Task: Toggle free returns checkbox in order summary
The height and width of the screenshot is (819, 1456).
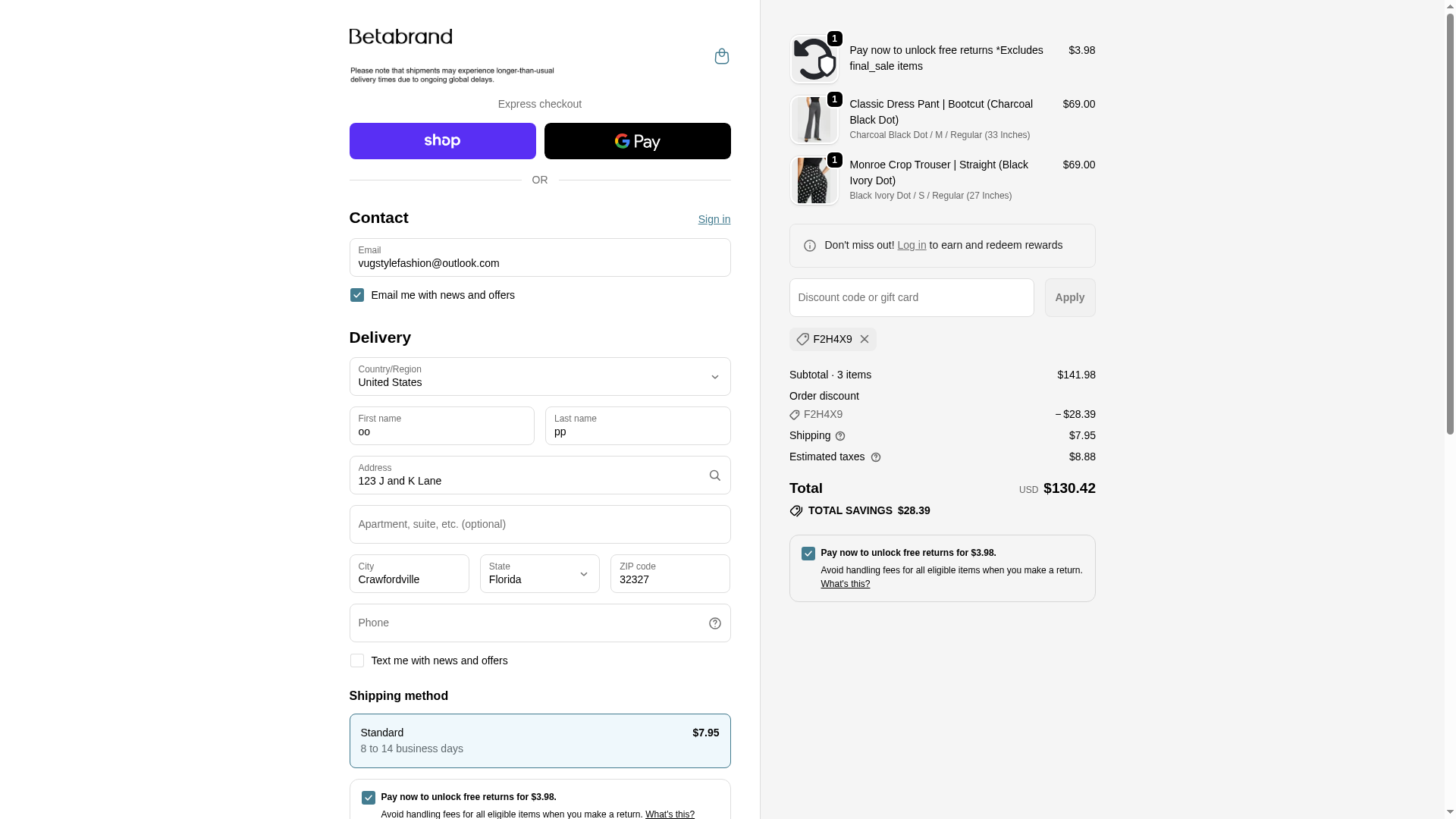Action: pyautogui.click(x=808, y=554)
